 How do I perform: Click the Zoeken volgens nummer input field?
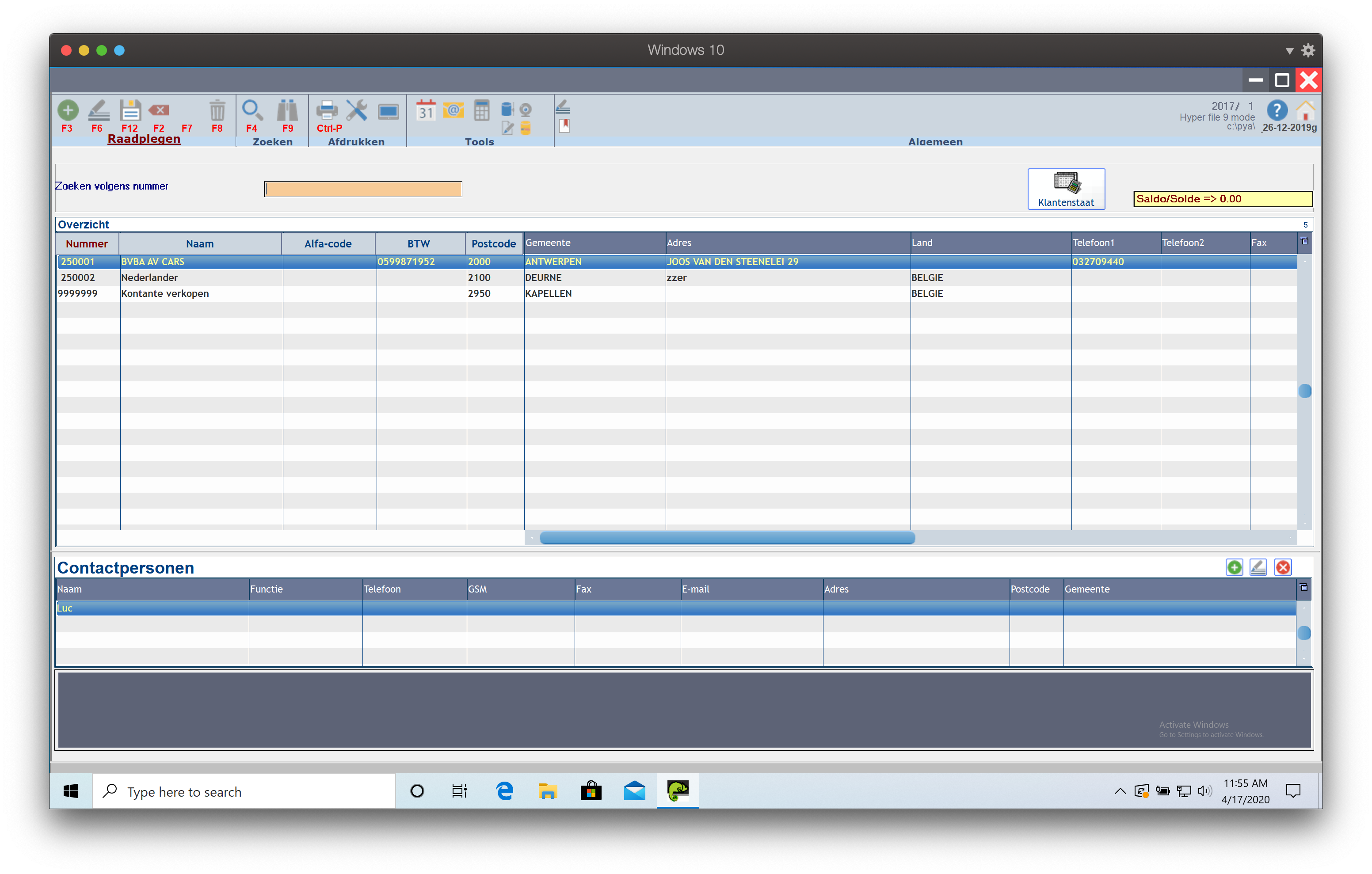[363, 189]
